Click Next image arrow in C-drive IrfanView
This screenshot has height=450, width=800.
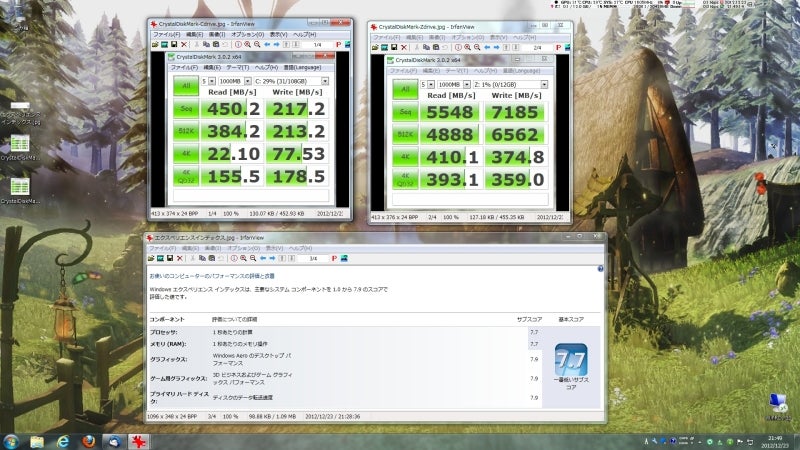point(276,45)
